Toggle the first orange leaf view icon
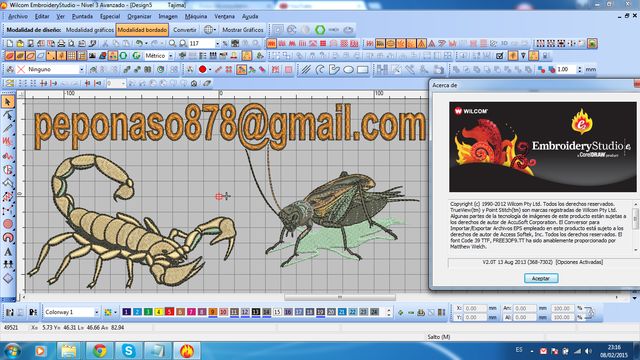The image size is (640, 360). point(10,56)
